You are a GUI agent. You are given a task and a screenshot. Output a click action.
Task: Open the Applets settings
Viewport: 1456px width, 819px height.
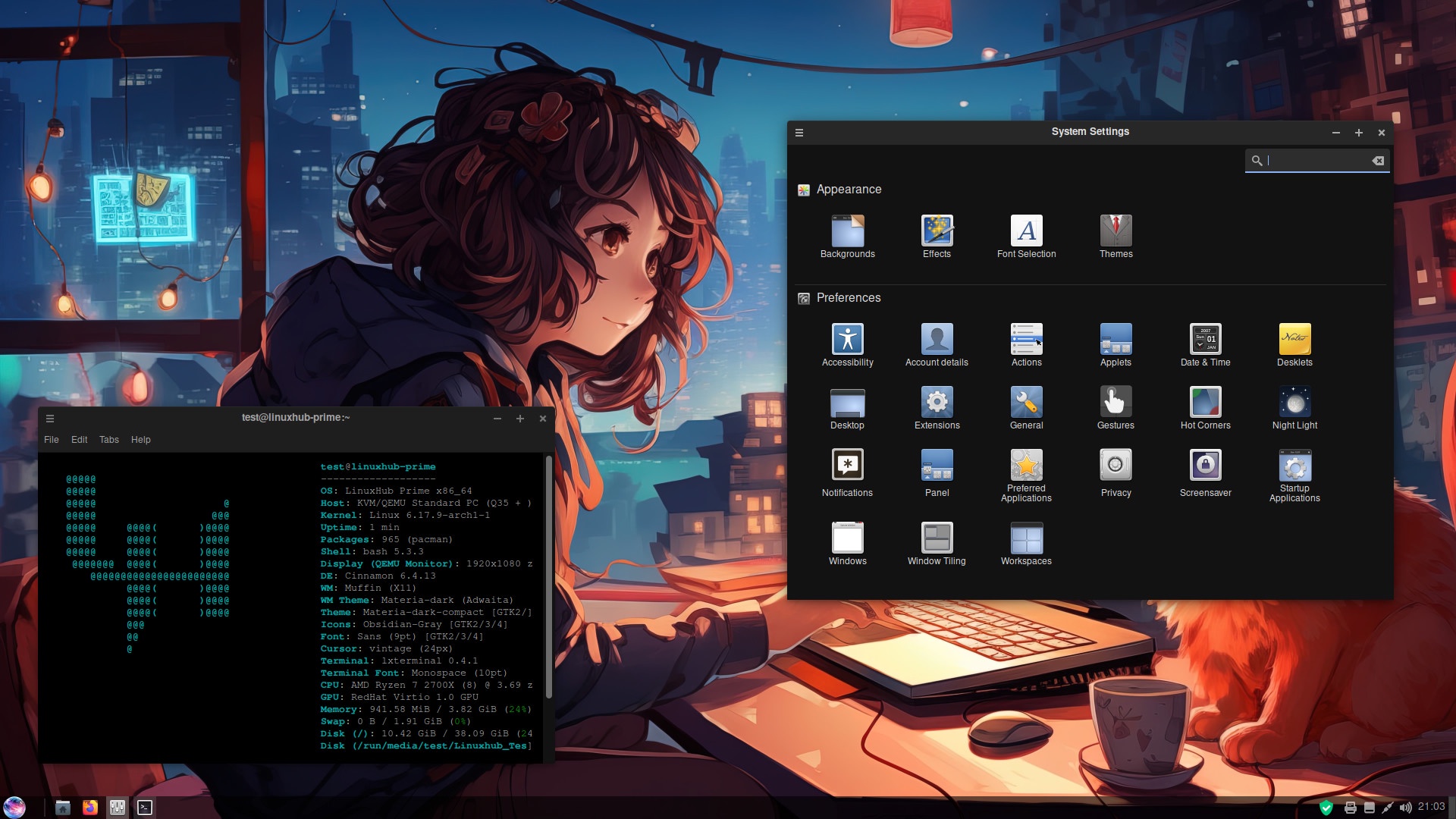click(x=1116, y=340)
